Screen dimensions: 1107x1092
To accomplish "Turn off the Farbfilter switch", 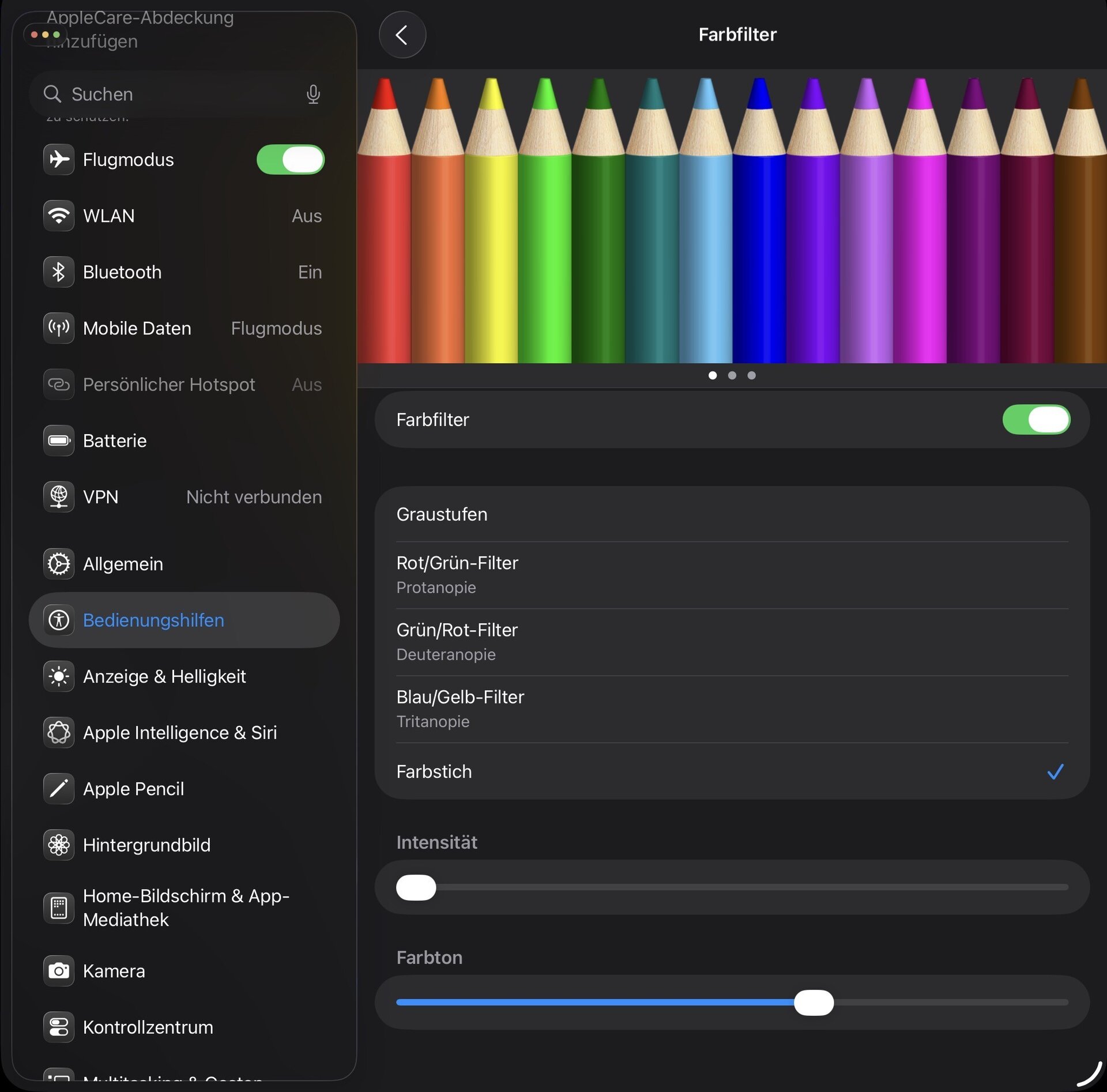I will pos(1036,420).
